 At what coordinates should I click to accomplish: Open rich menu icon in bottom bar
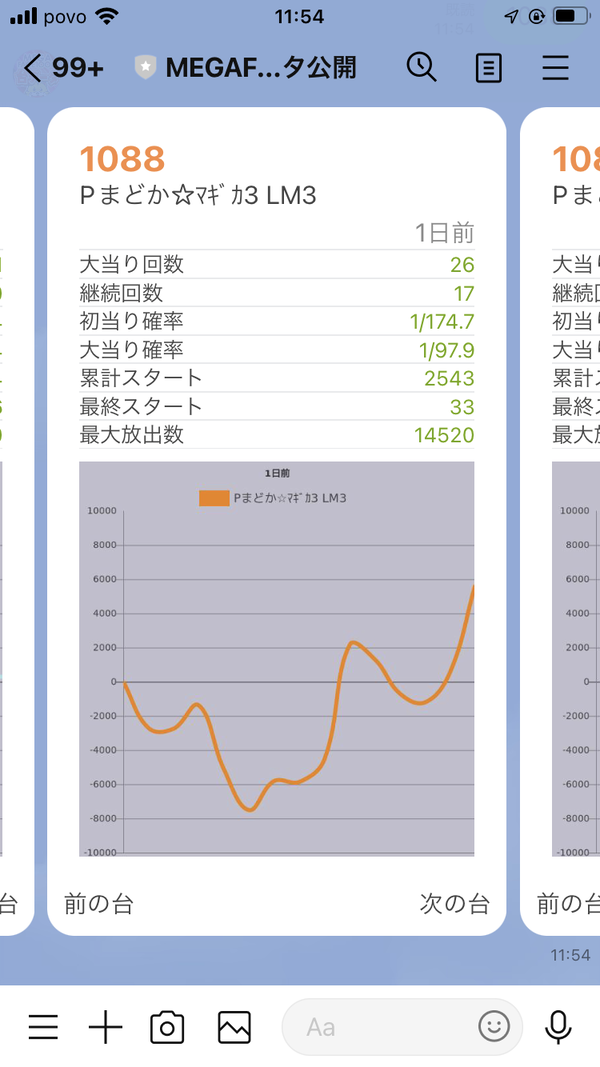[x=43, y=1026]
